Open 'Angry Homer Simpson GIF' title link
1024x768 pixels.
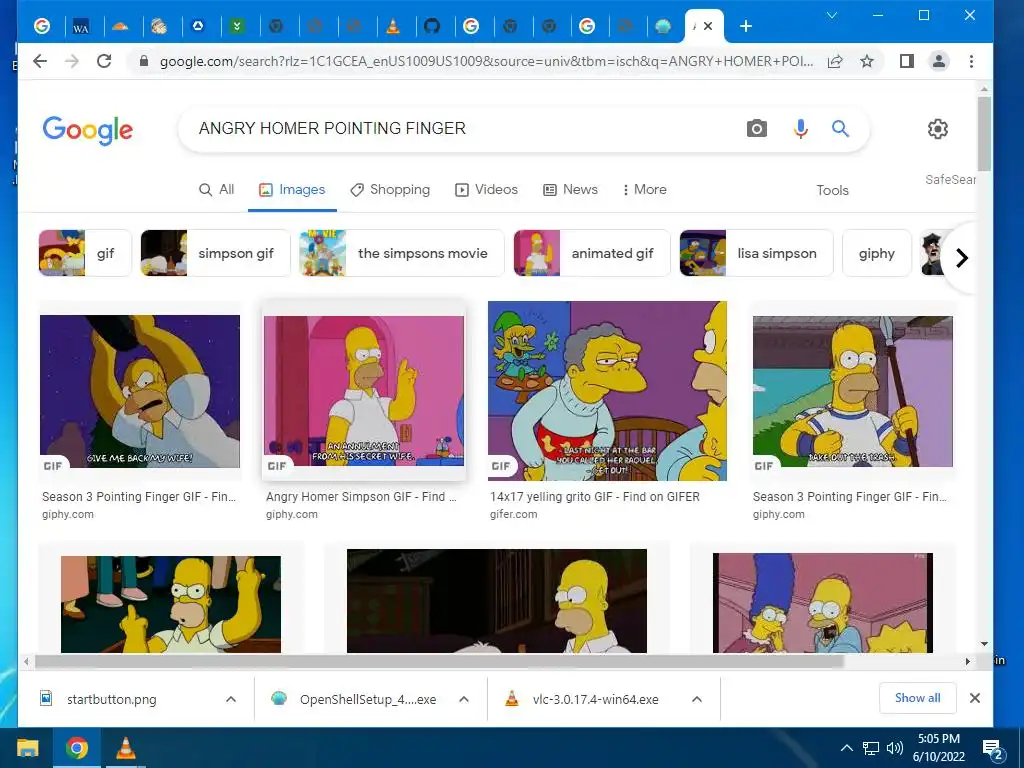tap(361, 497)
